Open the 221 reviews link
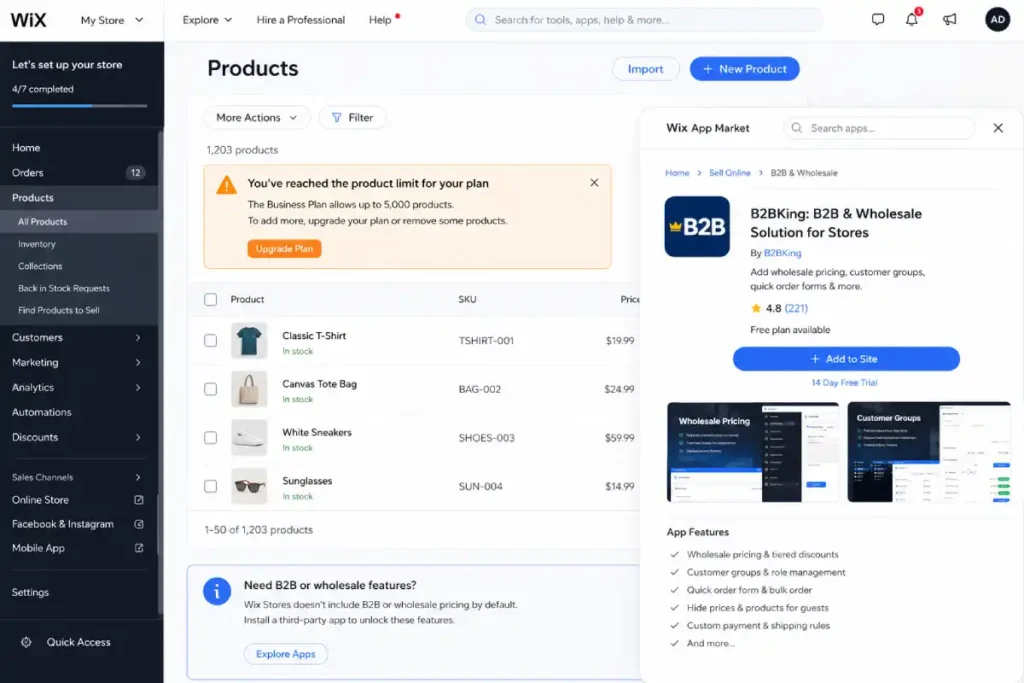The width and height of the screenshot is (1024, 683). (x=796, y=308)
